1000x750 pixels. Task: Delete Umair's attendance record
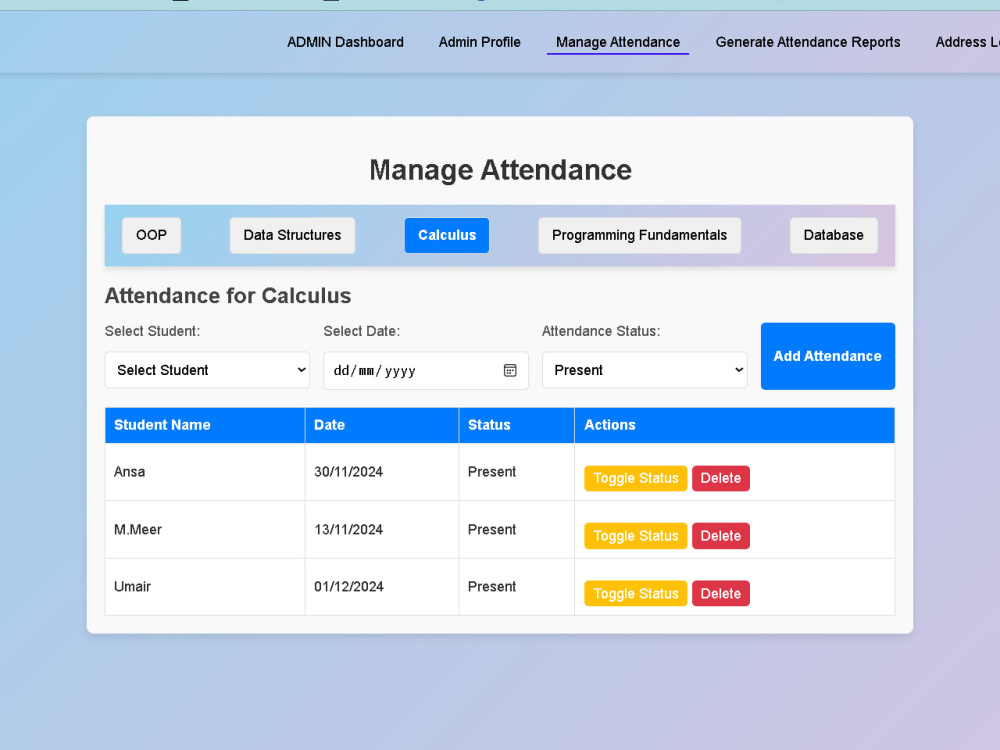pyautogui.click(x=721, y=593)
